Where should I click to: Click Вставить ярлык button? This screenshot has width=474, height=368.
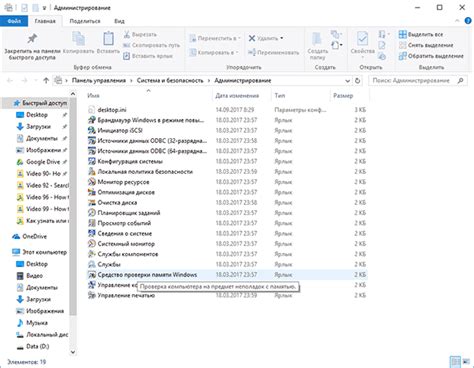(148, 56)
